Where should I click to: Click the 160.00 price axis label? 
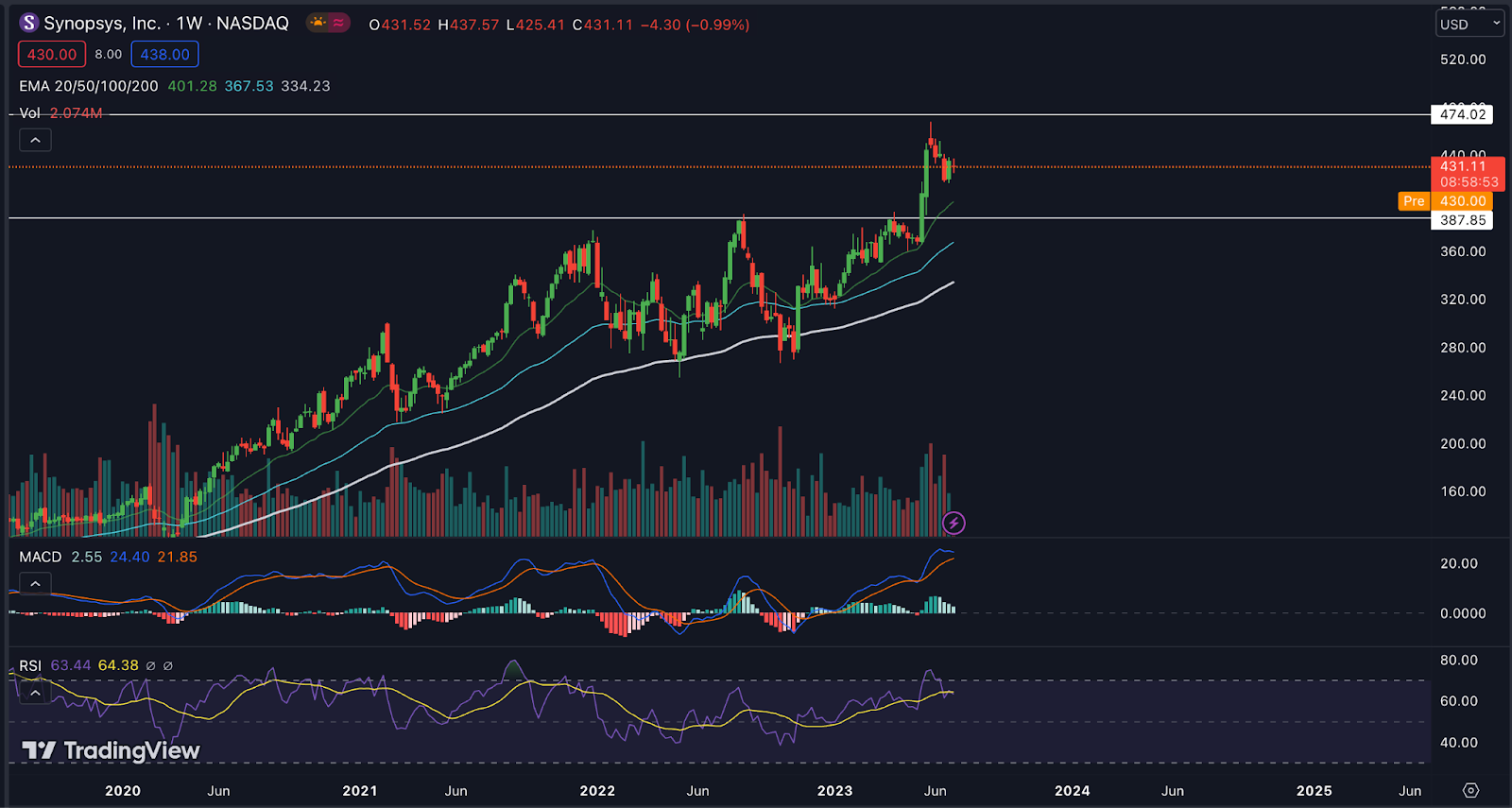(1463, 491)
